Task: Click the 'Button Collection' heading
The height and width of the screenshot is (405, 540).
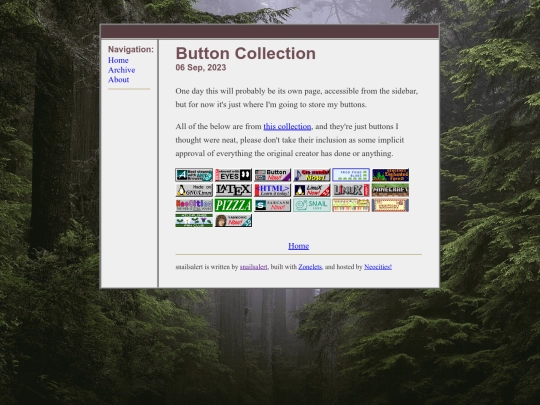Action: [246, 53]
